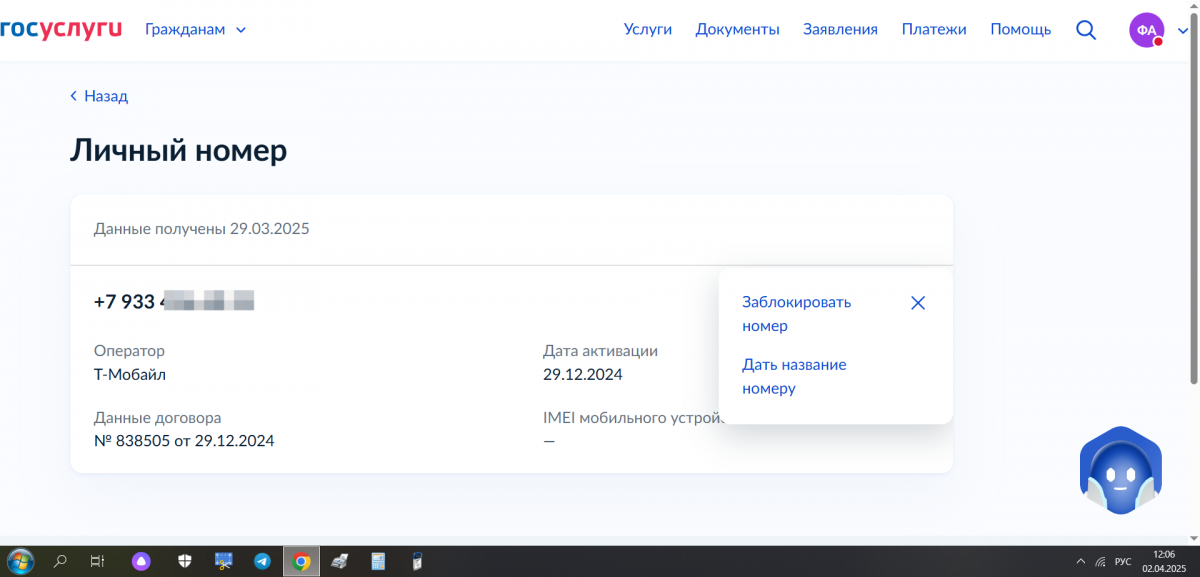
Task: Expand the Гражданам dropdown
Action: pos(195,30)
